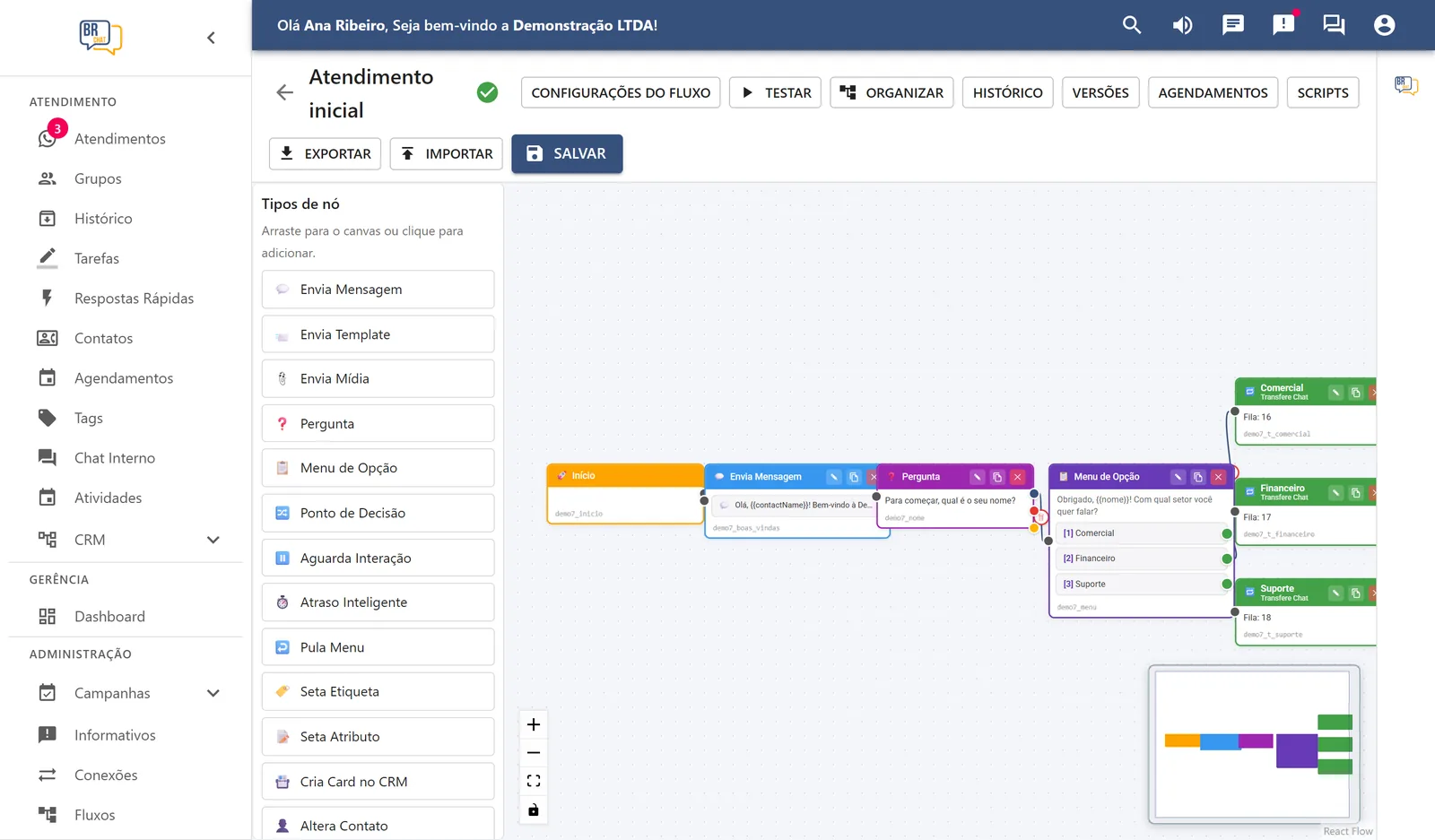The width and height of the screenshot is (1435, 840).
Task: Click the EXPORTAR button
Action: tap(326, 153)
